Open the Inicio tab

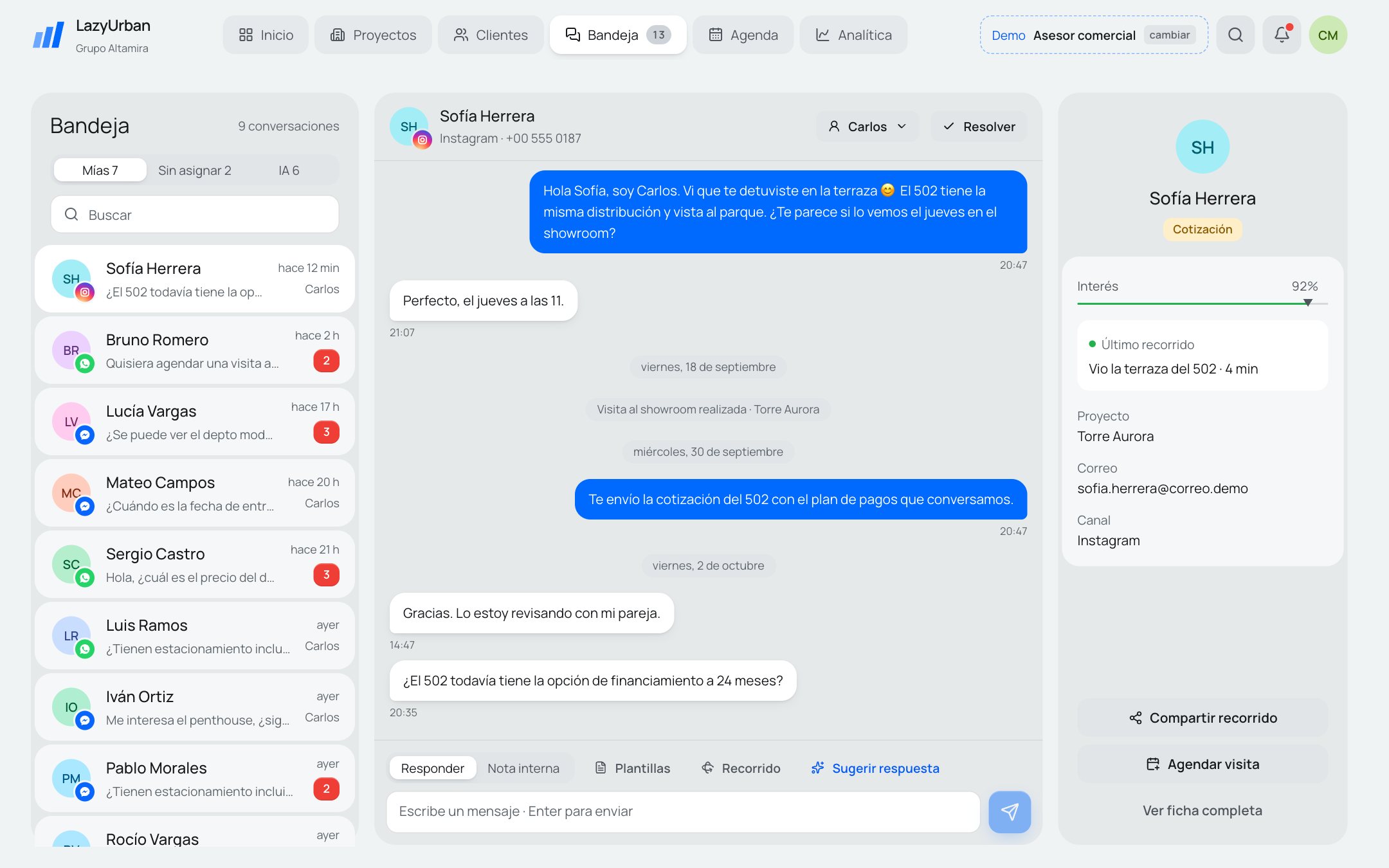pos(266,35)
